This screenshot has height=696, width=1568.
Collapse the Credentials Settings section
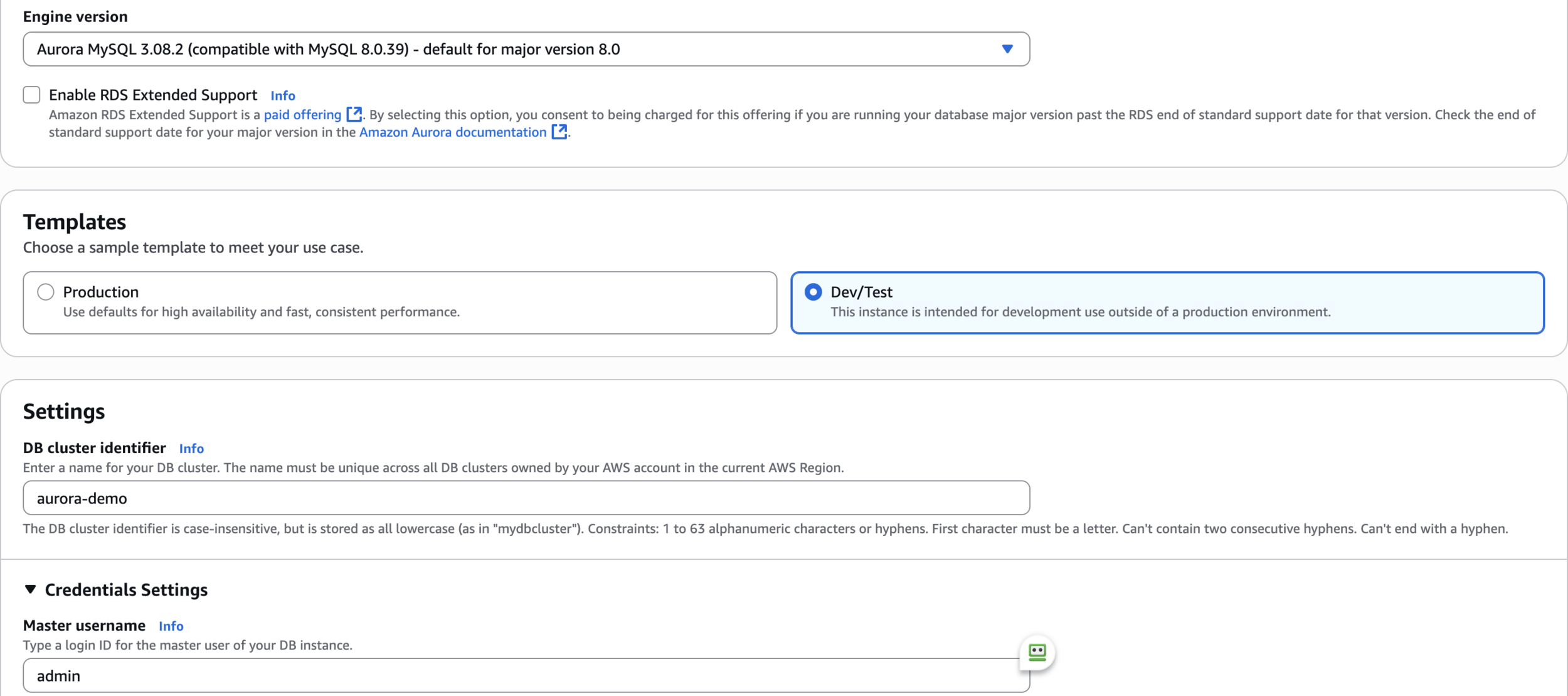[30, 589]
